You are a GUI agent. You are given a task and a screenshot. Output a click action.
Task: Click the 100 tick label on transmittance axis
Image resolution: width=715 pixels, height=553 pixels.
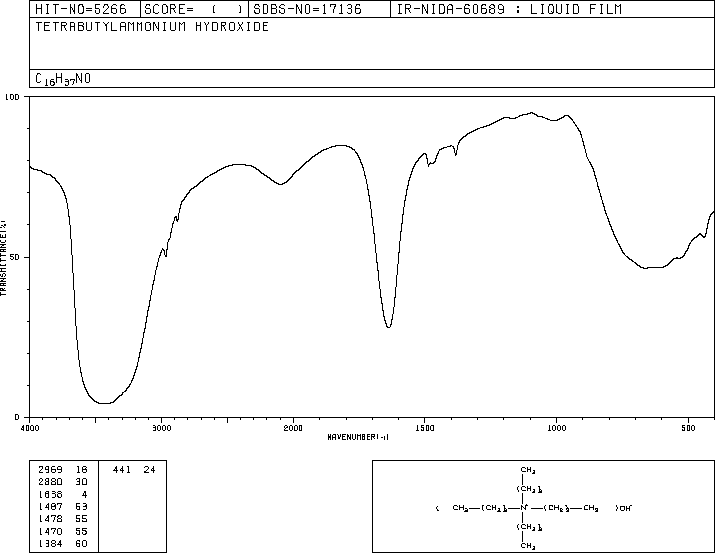pos(12,97)
